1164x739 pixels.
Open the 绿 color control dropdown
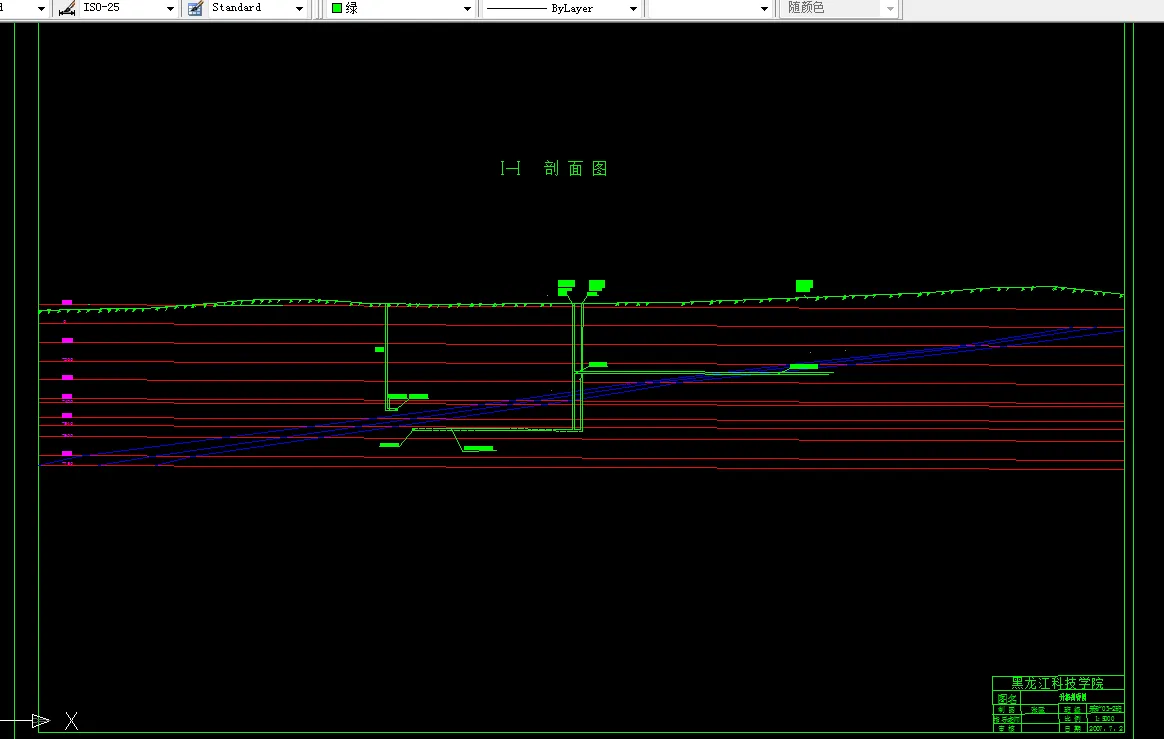click(467, 9)
